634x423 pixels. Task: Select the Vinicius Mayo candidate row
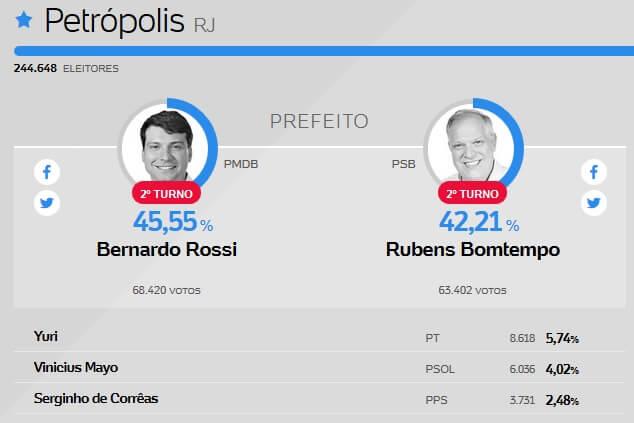click(x=320, y=368)
